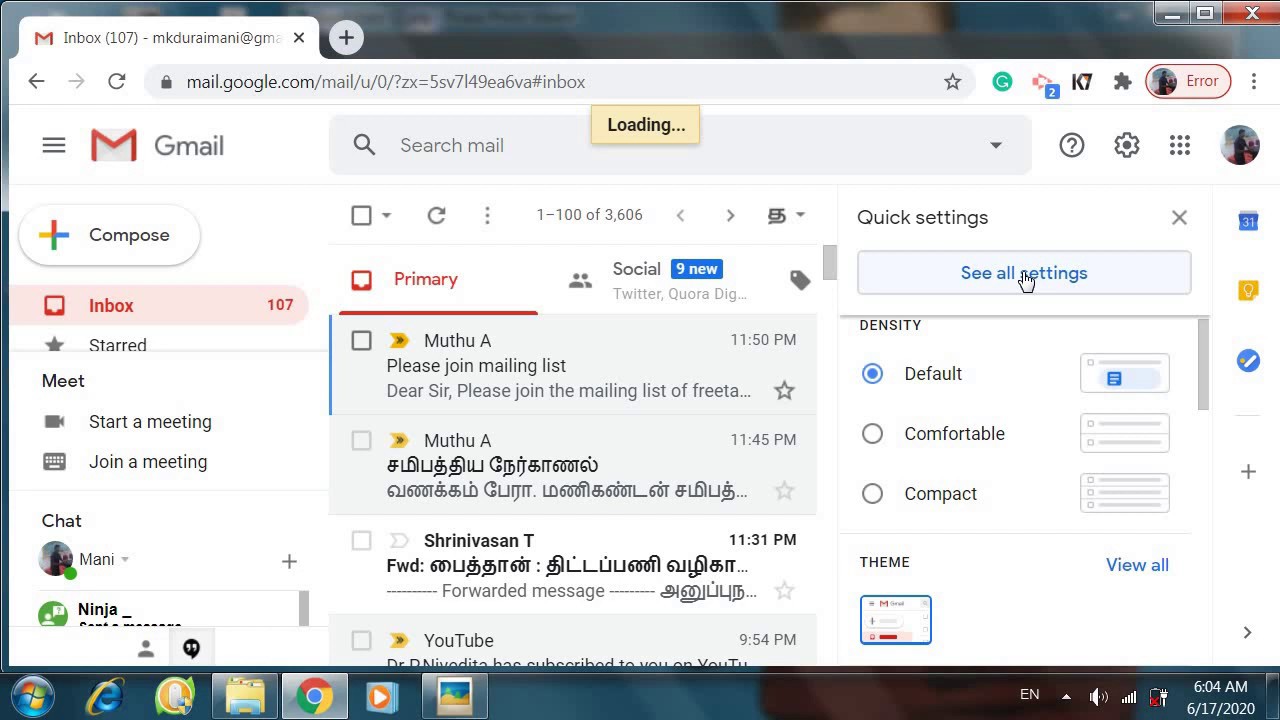Viewport: 1280px width, 720px height.
Task: Click See all settings button
Action: 1024,273
